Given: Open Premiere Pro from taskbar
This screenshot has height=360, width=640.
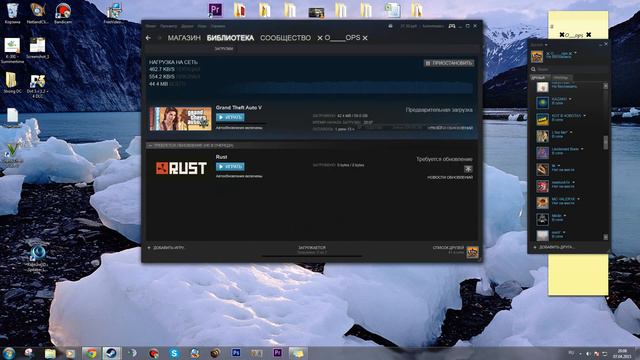Looking at the screenshot, I should tap(278, 353).
